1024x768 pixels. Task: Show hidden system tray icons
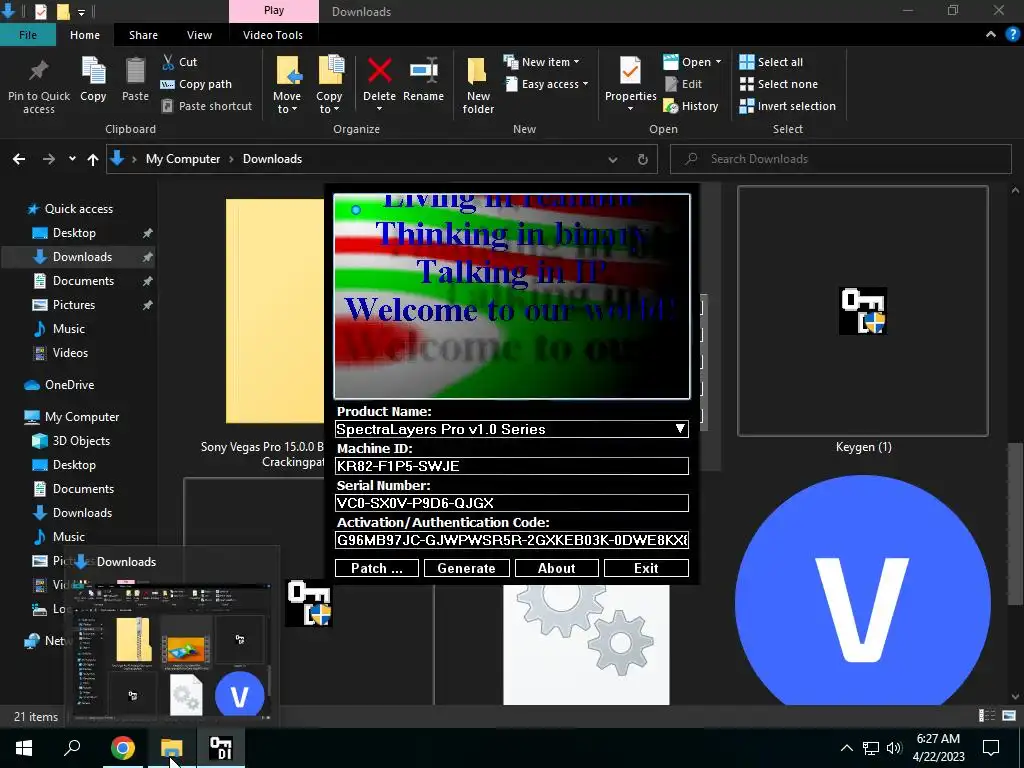tap(846, 748)
